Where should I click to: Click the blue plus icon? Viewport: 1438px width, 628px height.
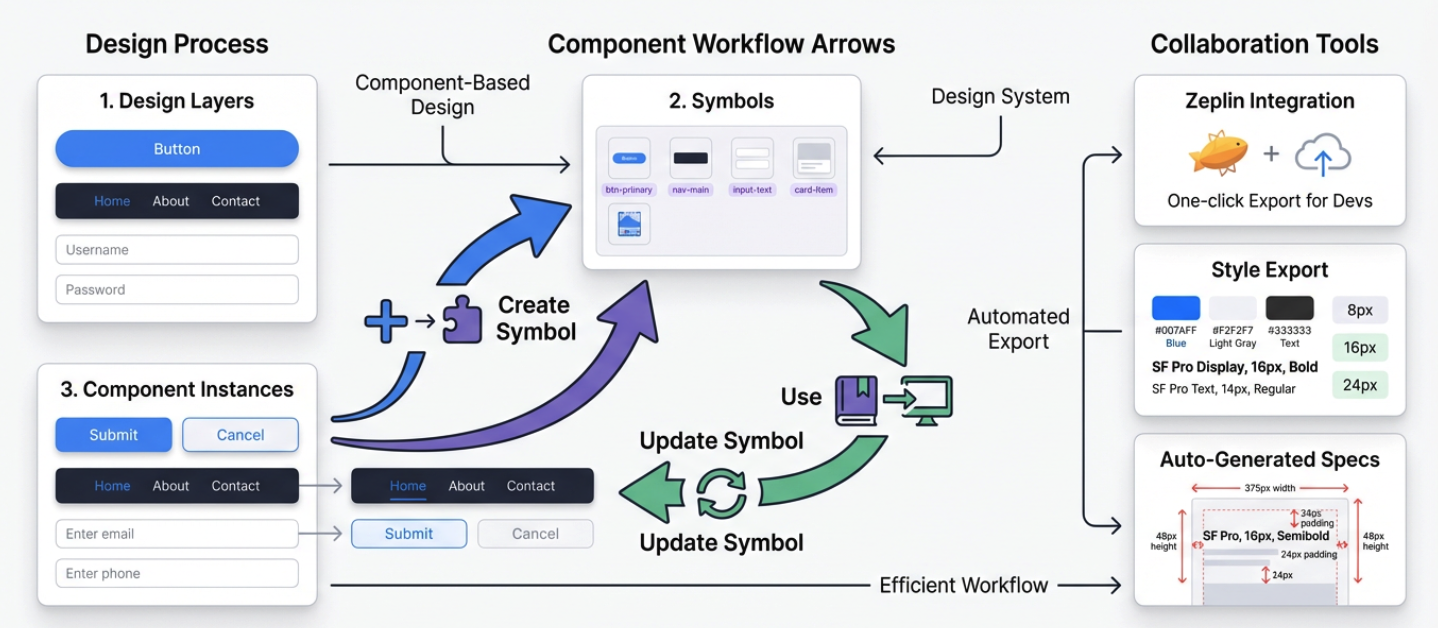(385, 321)
